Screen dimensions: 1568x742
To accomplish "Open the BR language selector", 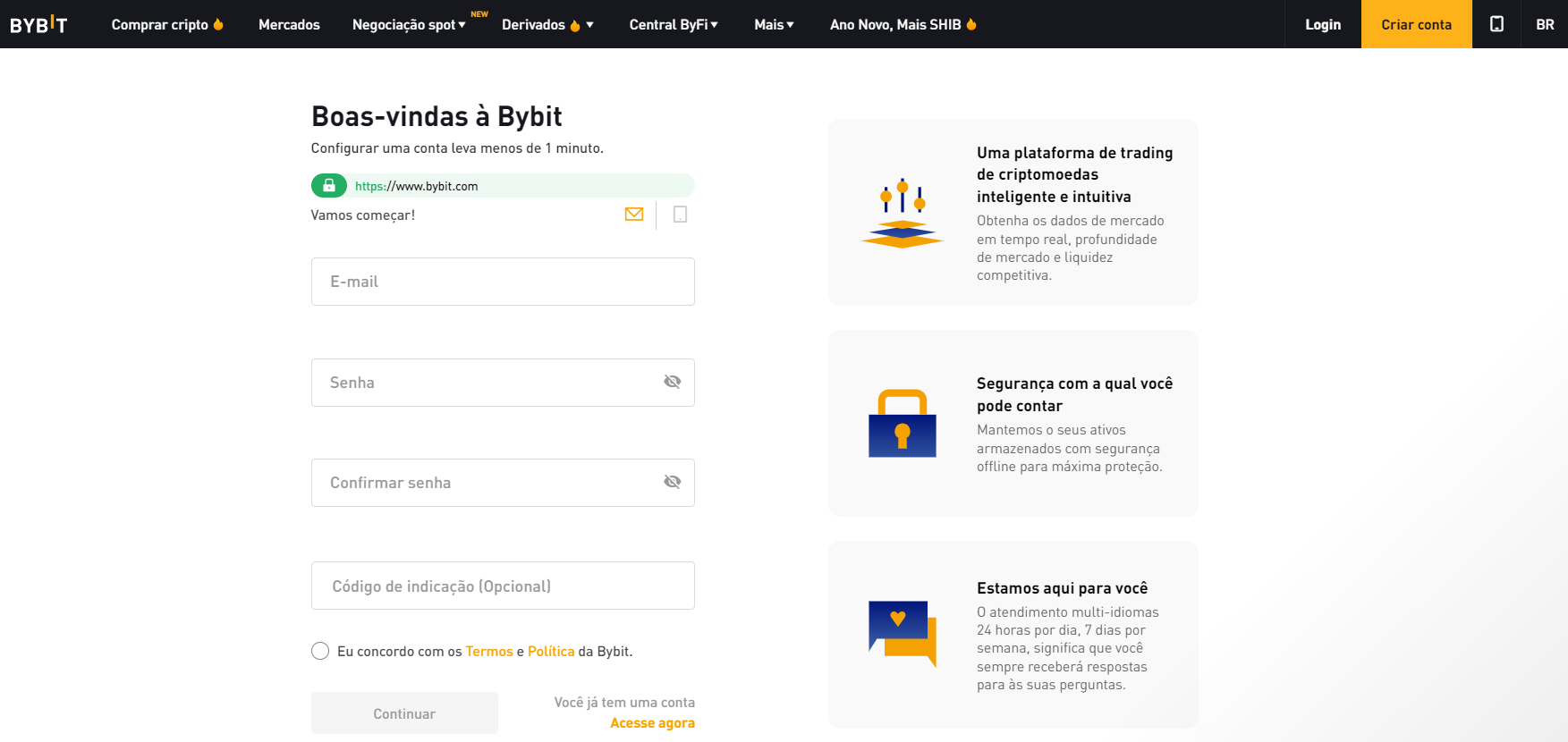I will click(x=1545, y=24).
